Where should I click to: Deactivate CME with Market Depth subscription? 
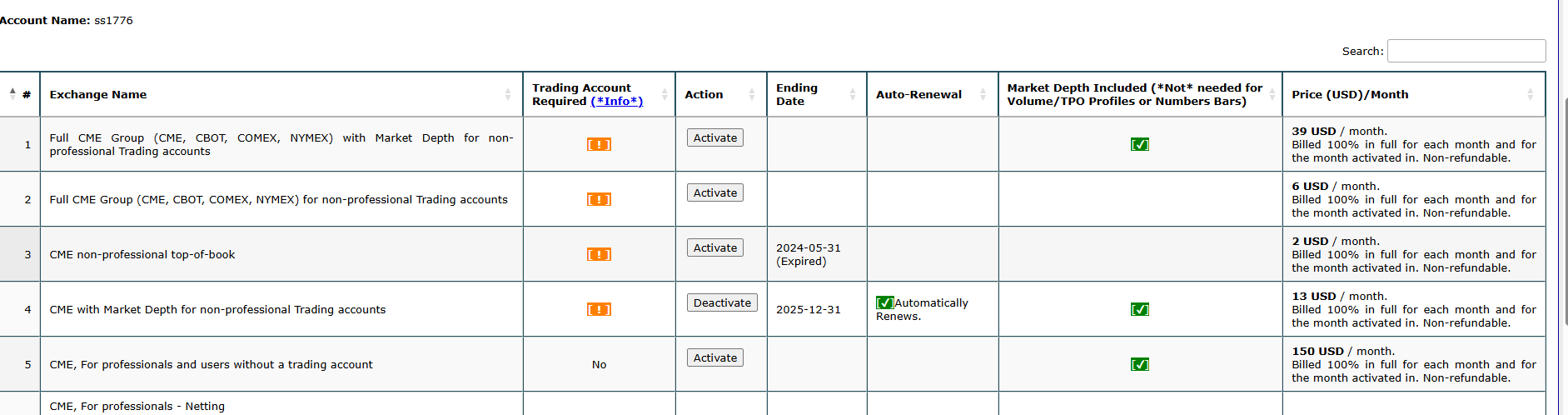[722, 302]
